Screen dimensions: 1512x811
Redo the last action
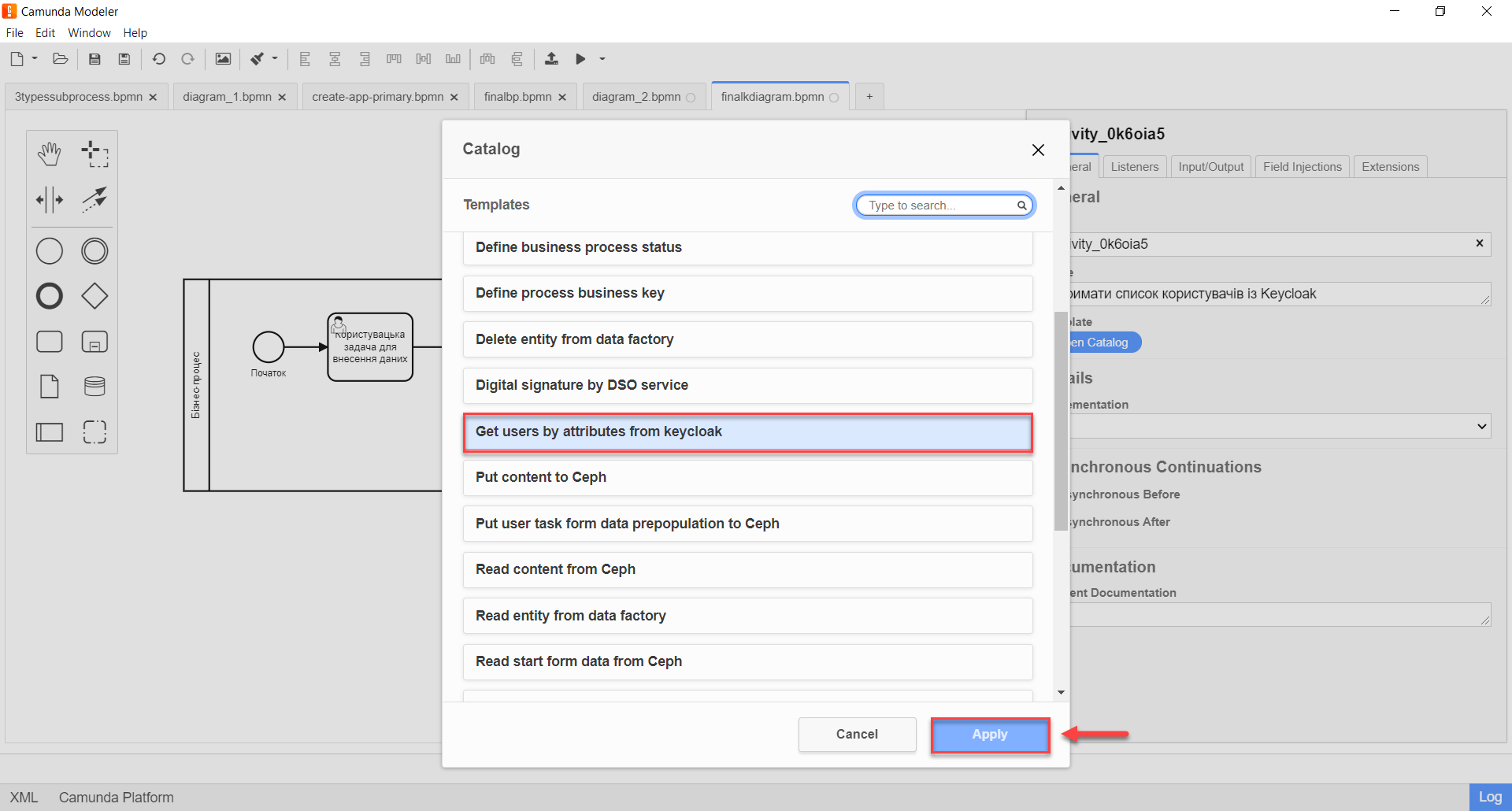(x=187, y=59)
